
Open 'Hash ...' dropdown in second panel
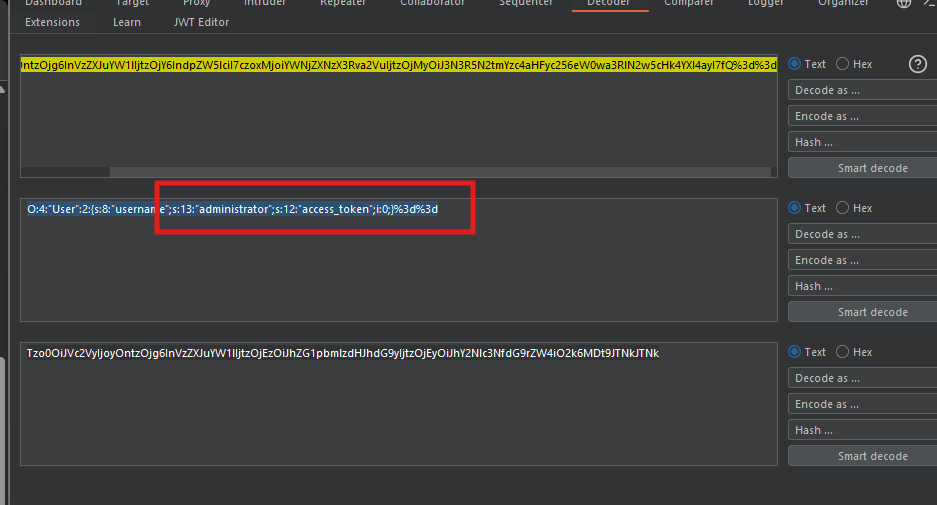click(862, 286)
